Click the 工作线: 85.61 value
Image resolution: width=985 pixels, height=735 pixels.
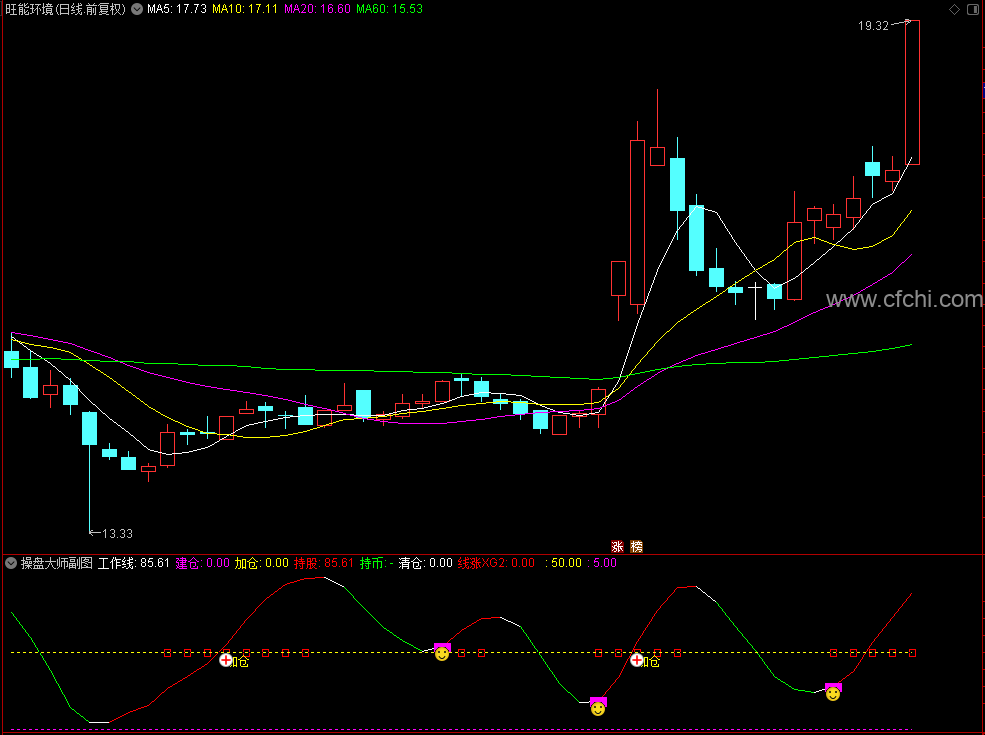(134, 563)
